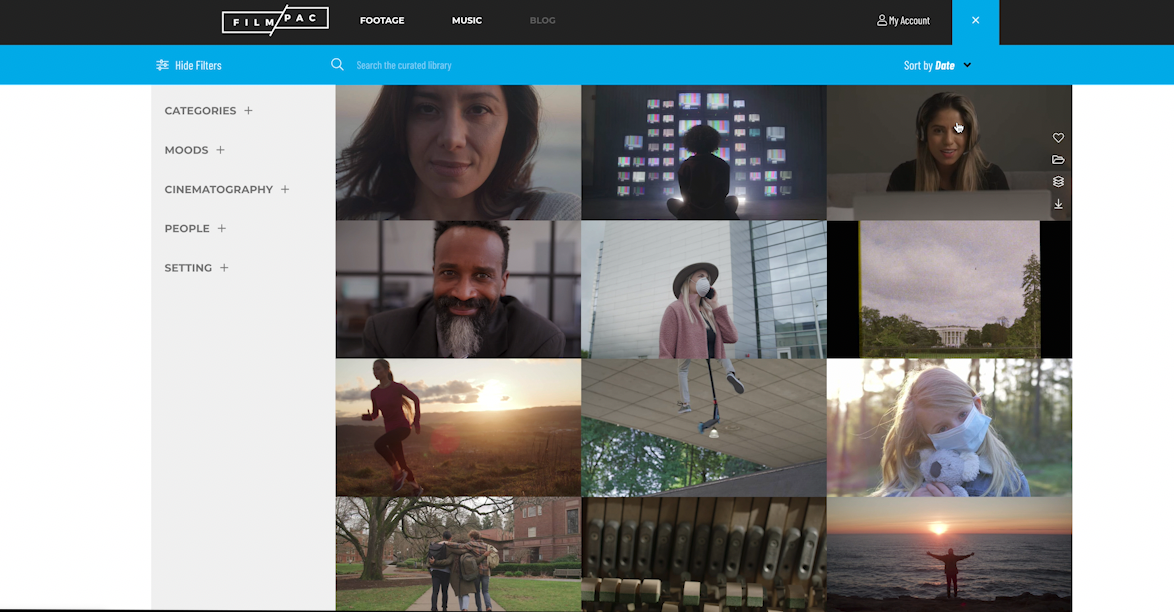1174x612 pixels.
Task: Click the search magnifier icon
Action: point(337,64)
